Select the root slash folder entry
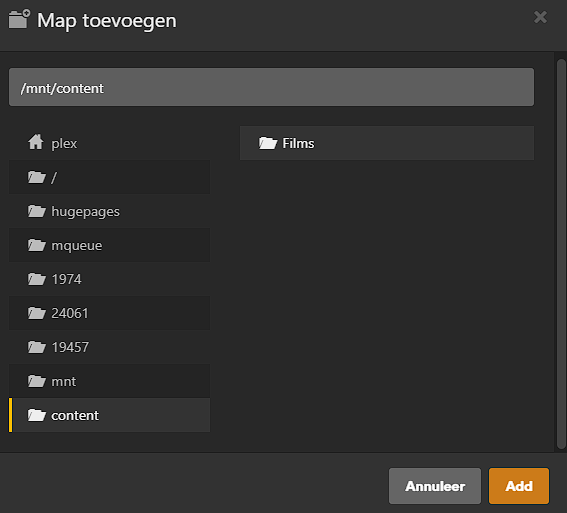Image resolution: width=567 pixels, height=513 pixels. tap(109, 177)
